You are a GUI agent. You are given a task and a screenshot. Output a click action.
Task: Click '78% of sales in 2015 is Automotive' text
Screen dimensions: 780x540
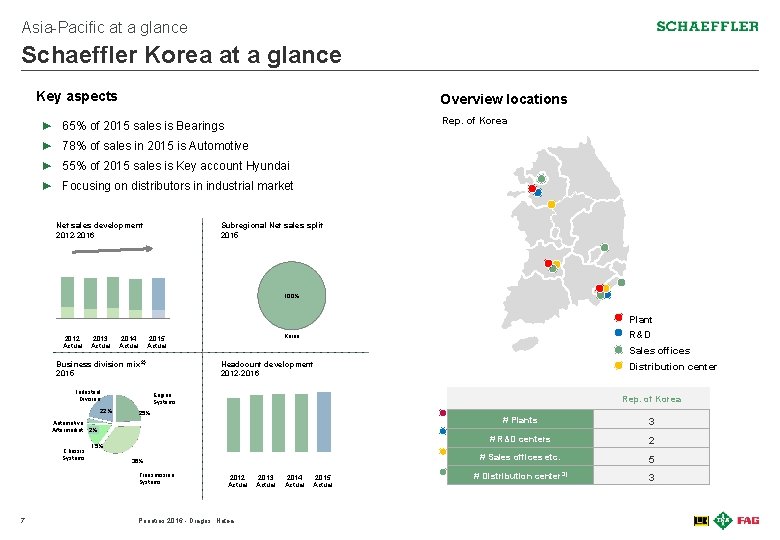(x=155, y=146)
